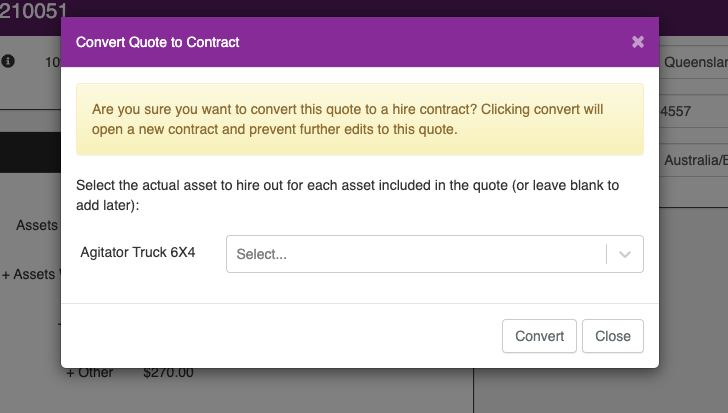Click the Convert Quote to Contract title
This screenshot has width=728, height=413.
[157, 42]
